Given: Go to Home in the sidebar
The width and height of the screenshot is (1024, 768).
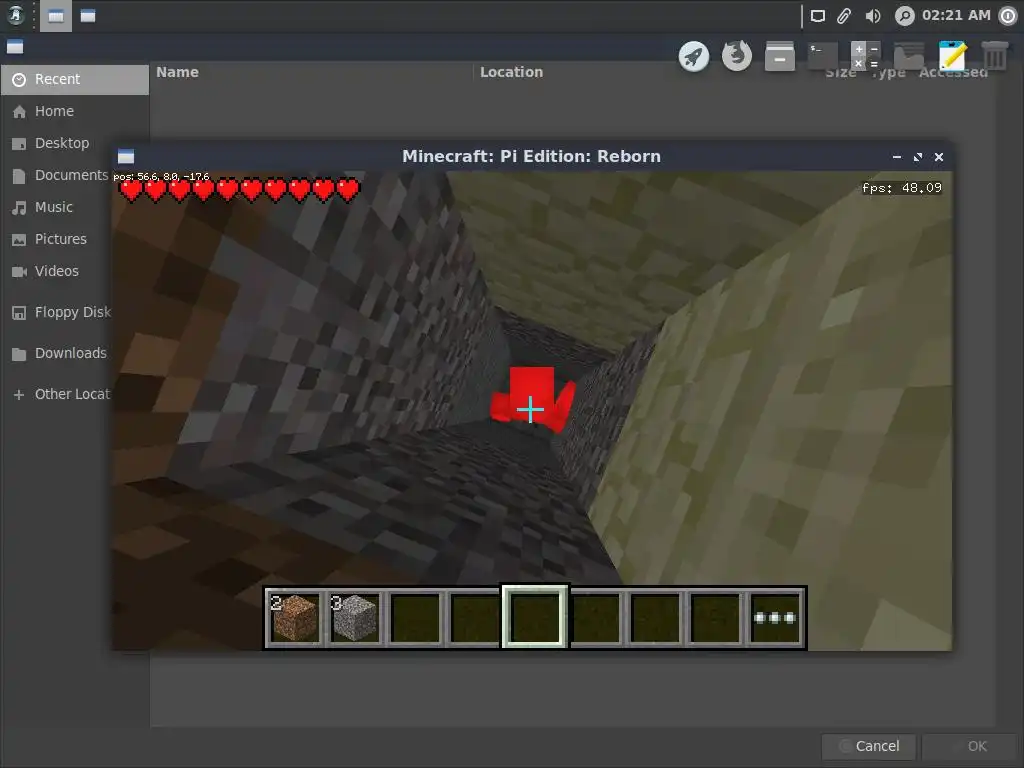Looking at the screenshot, I should [x=74, y=112].
